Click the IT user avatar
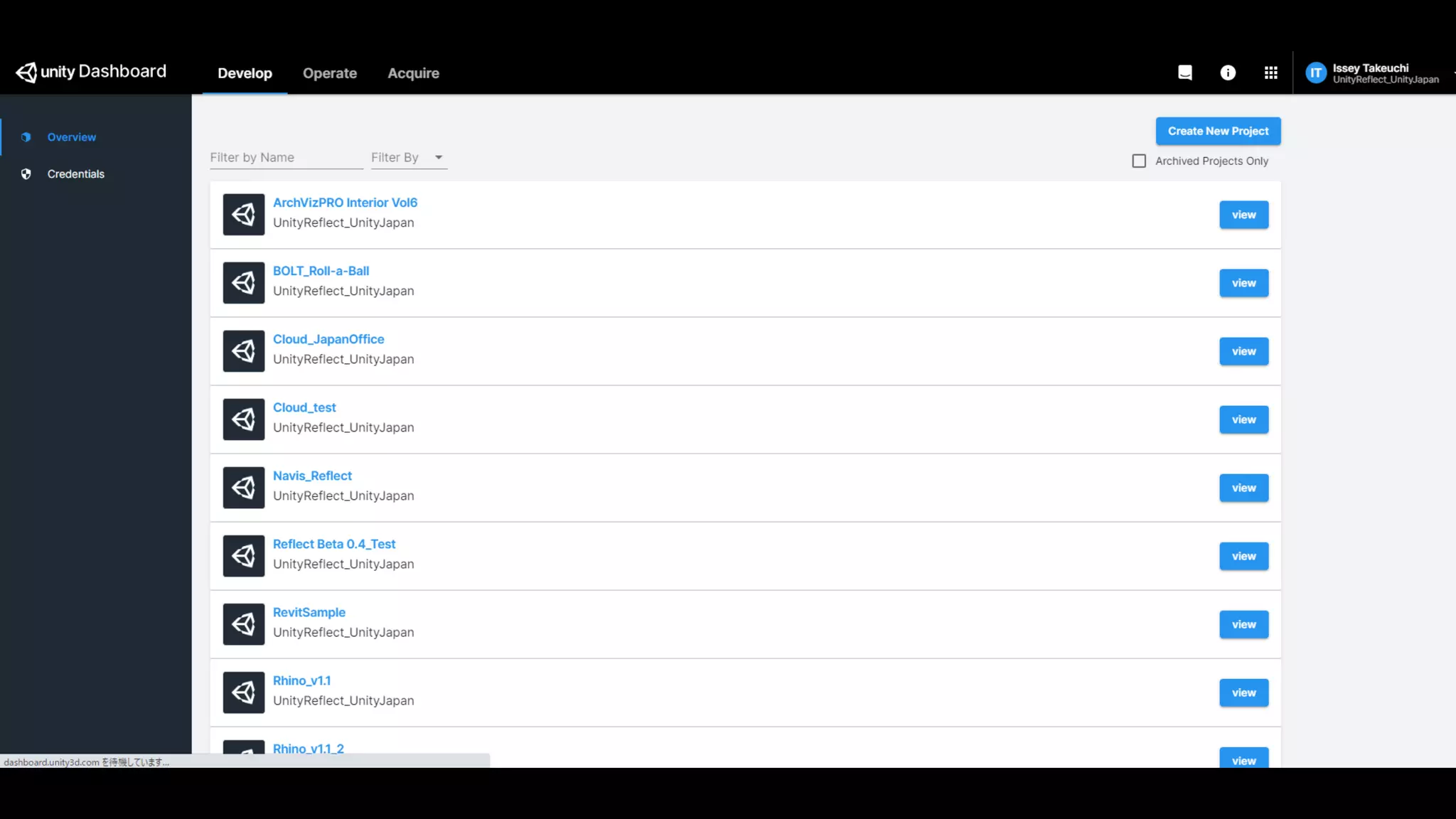1456x819 pixels. coord(1316,73)
